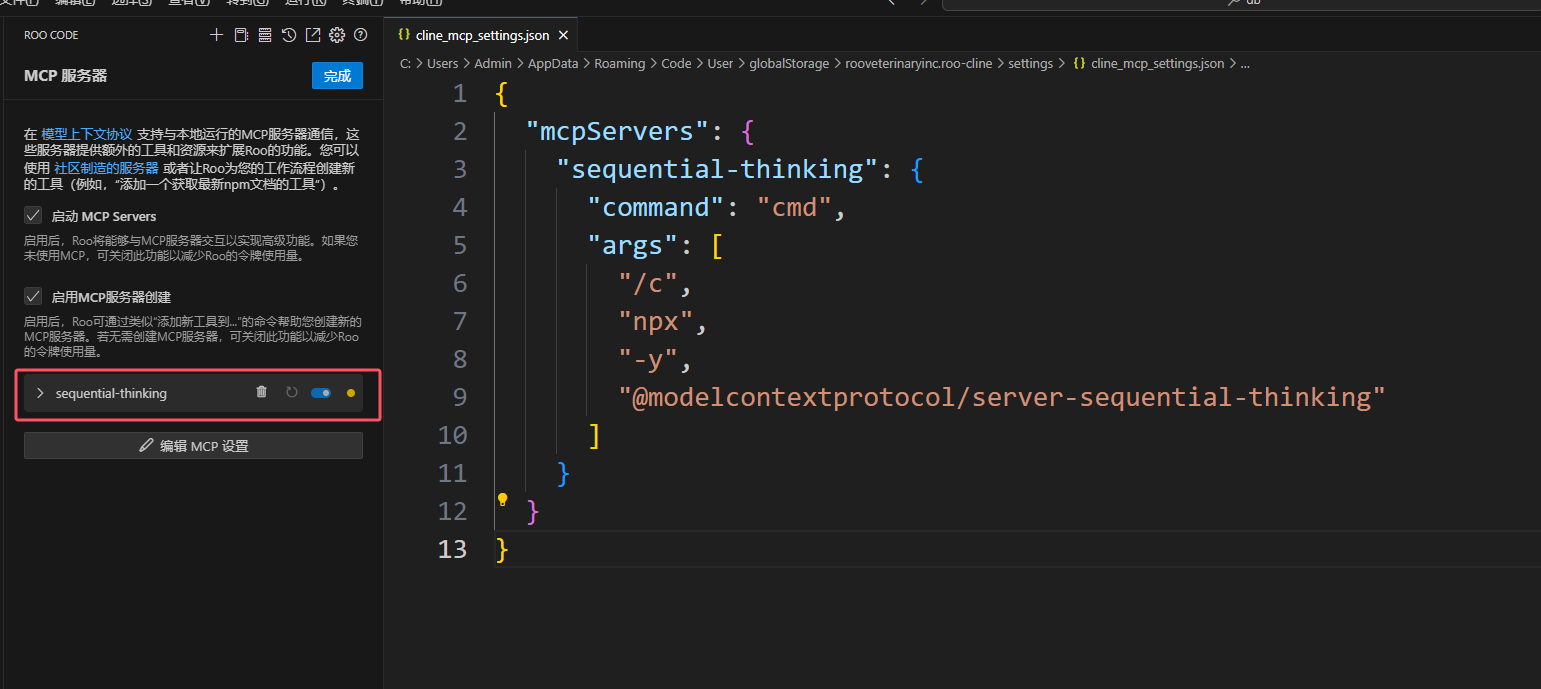
Task: Open the Prompts panel icon in Roo Code header
Action: click(241, 35)
